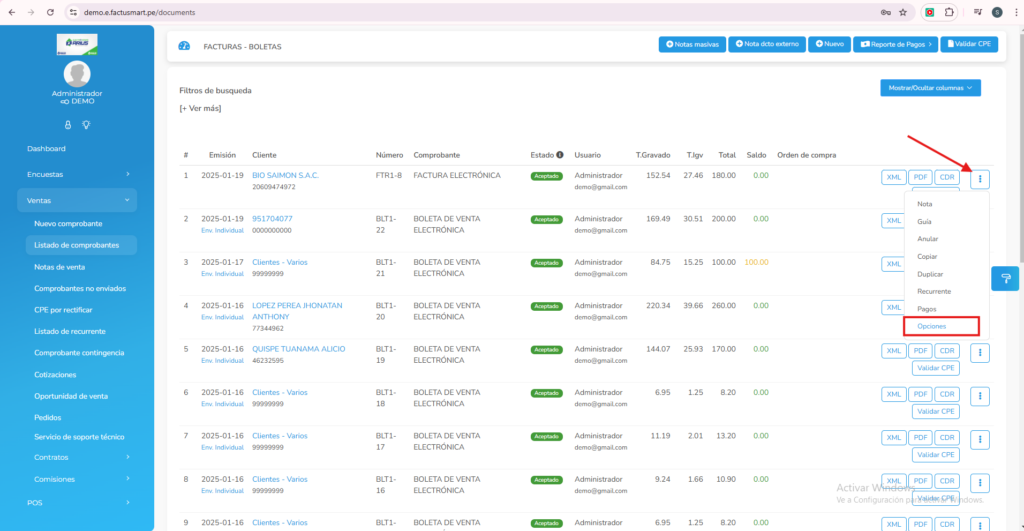This screenshot has height=531, width=1024.
Task: Expand the Contratos submenu
Action: (x=82, y=457)
